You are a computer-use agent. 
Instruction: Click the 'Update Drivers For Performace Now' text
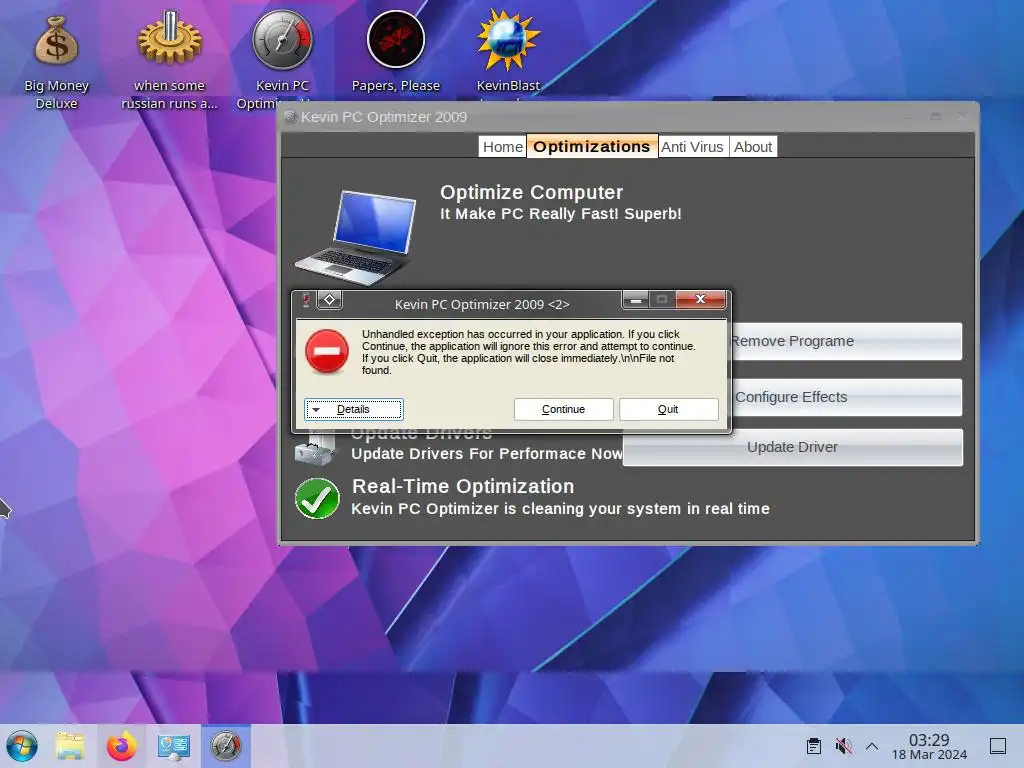click(x=487, y=454)
